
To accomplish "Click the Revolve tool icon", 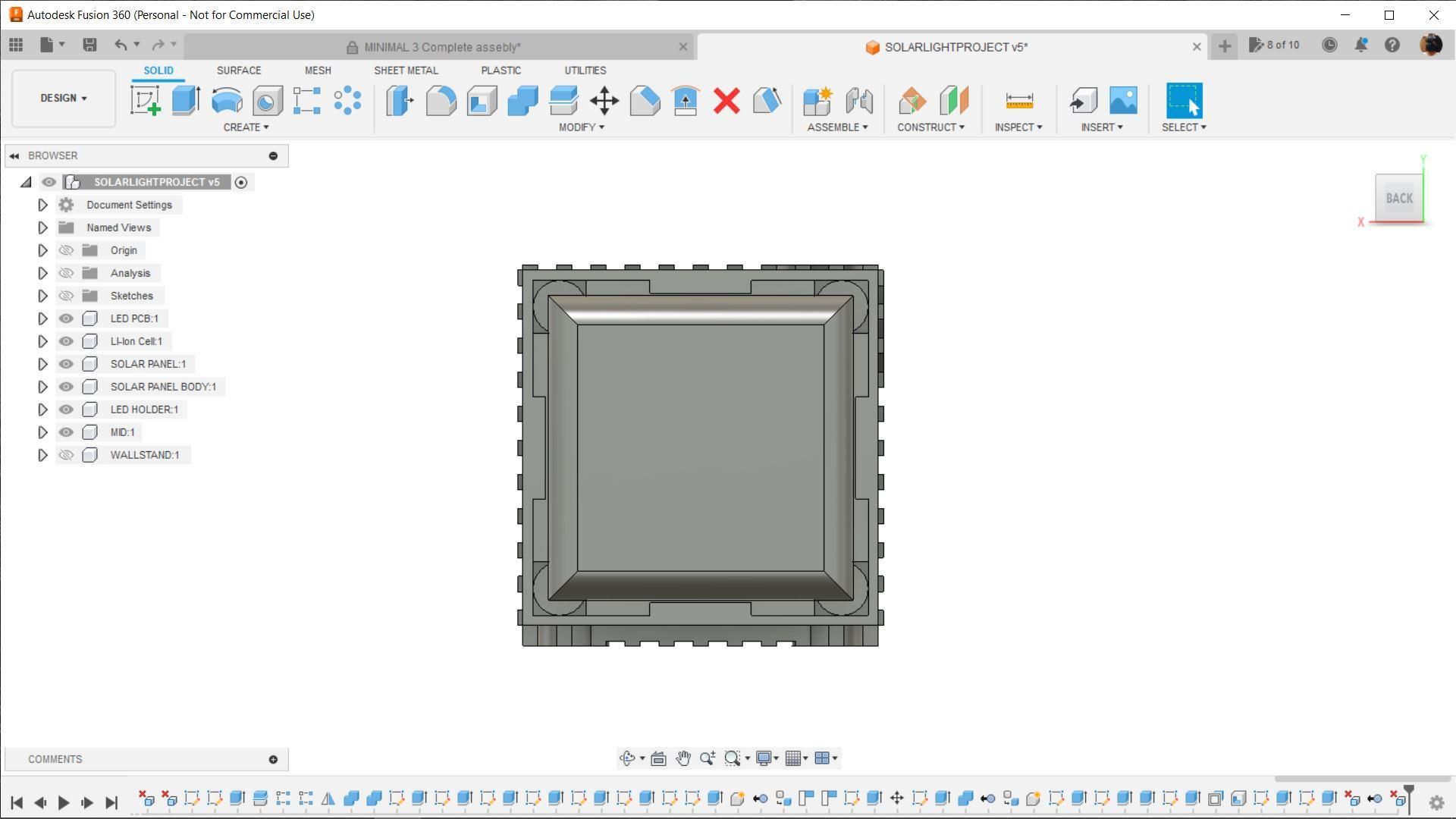I will coord(226,100).
